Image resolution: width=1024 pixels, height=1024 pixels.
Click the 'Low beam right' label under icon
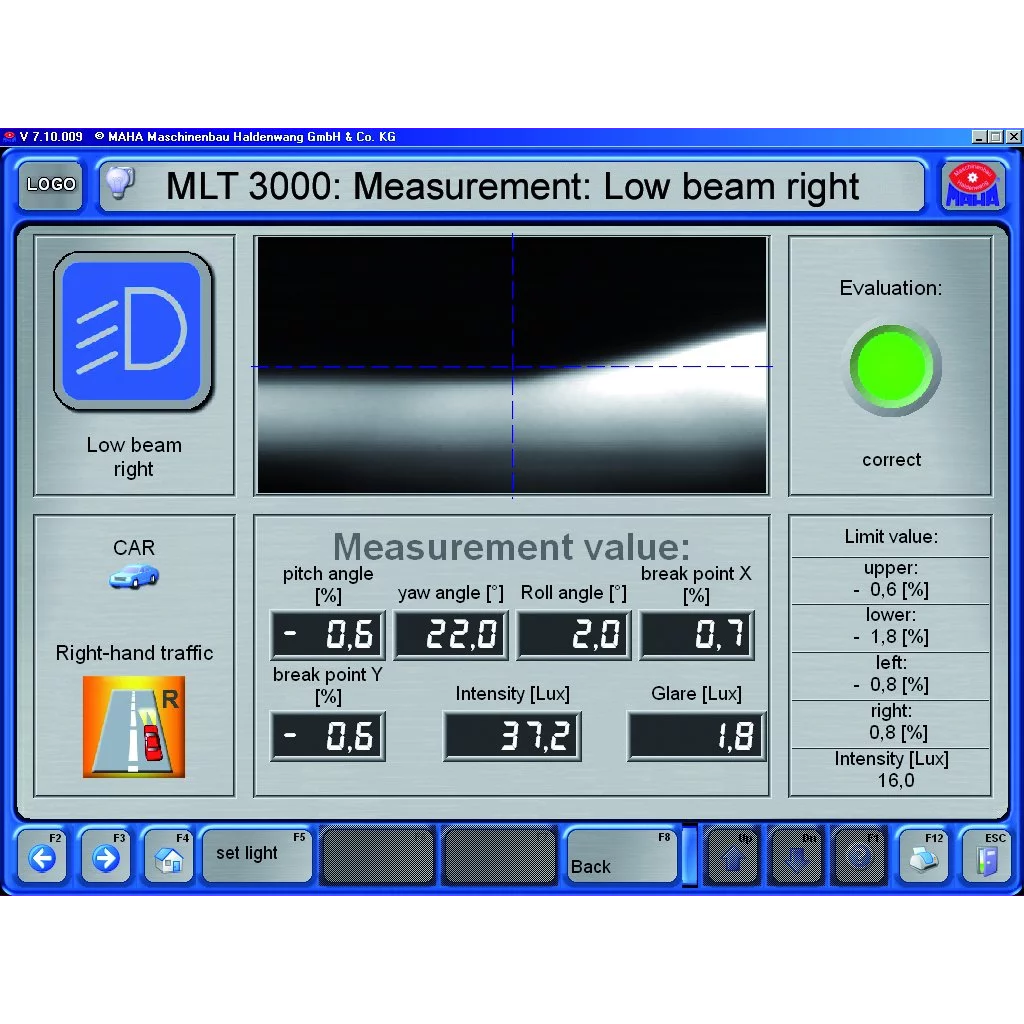134,457
